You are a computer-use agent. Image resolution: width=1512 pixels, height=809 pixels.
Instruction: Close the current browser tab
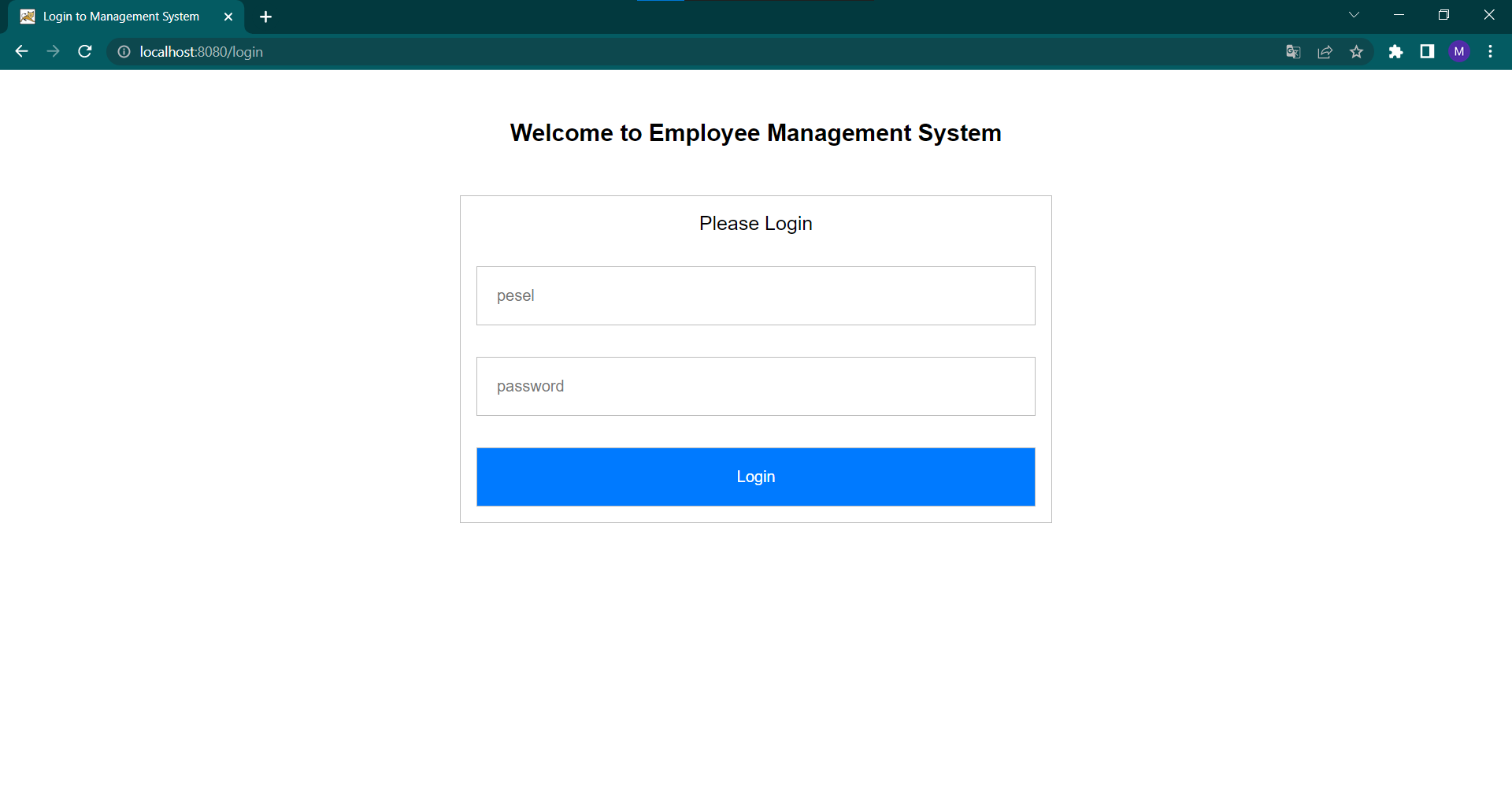(x=228, y=17)
